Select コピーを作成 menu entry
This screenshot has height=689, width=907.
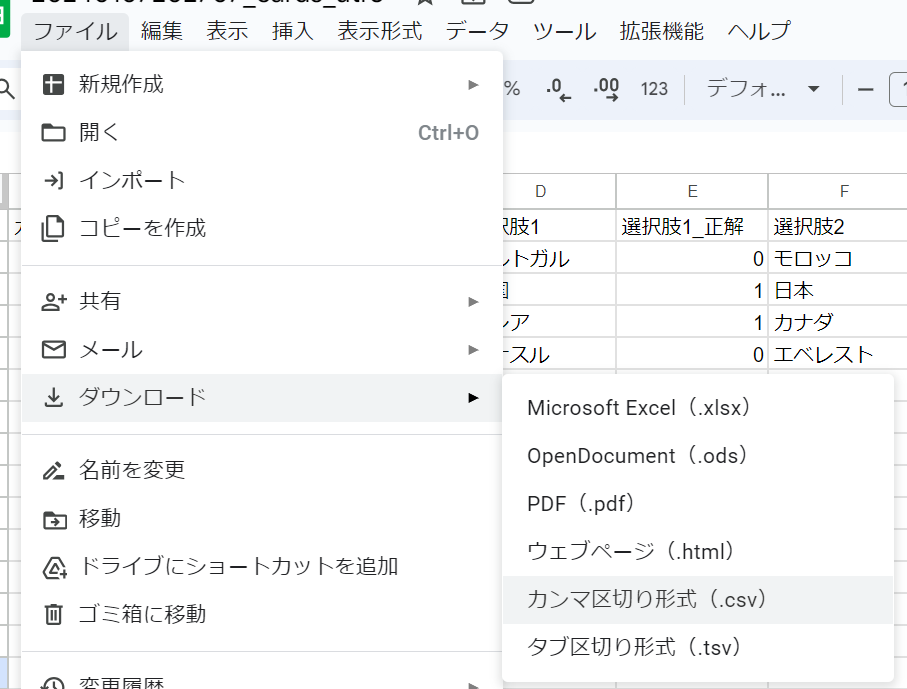262,229
